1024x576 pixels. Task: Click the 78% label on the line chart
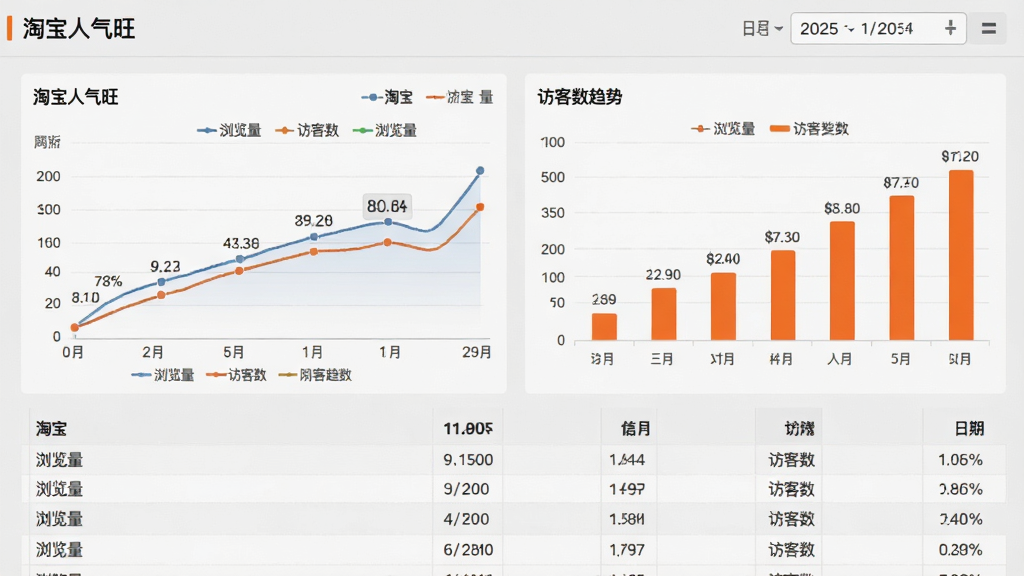click(x=108, y=281)
